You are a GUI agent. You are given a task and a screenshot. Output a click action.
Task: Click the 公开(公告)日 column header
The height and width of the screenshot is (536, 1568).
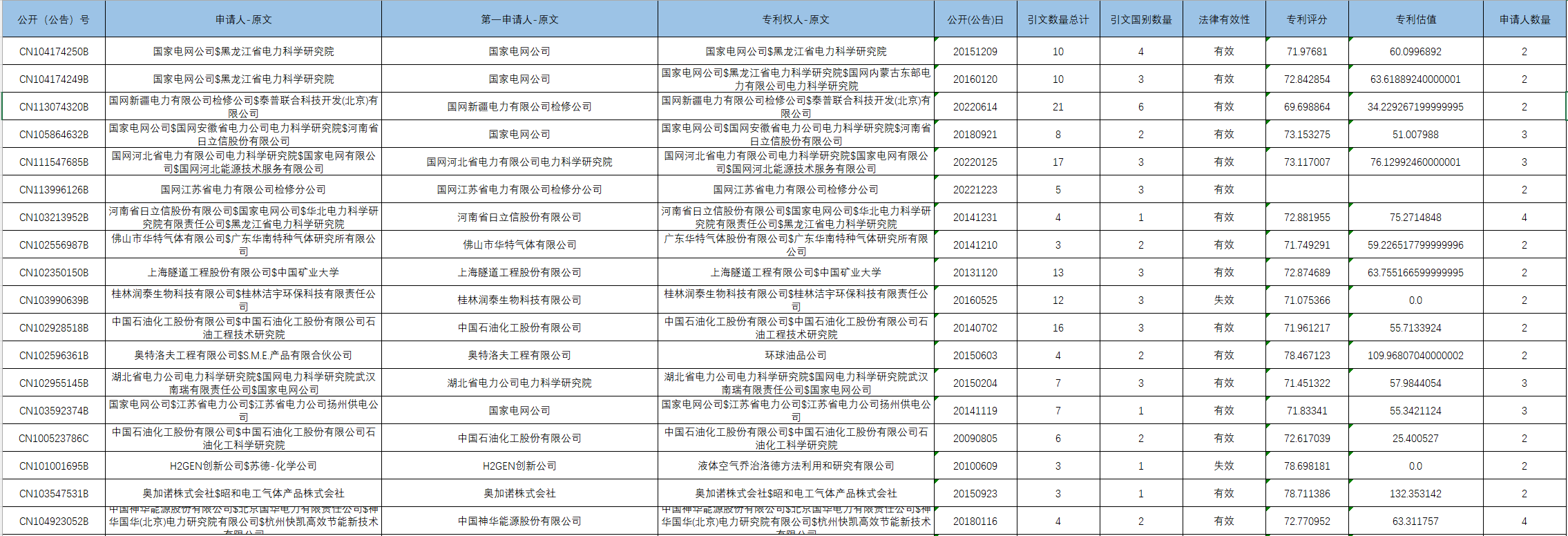pos(975,19)
